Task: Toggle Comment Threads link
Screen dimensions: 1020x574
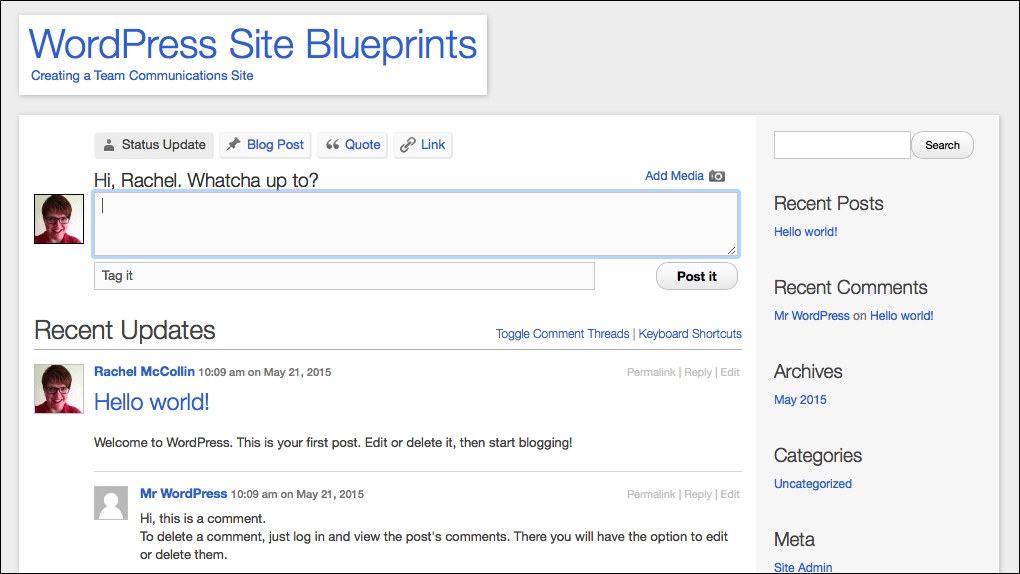Action: 562,334
